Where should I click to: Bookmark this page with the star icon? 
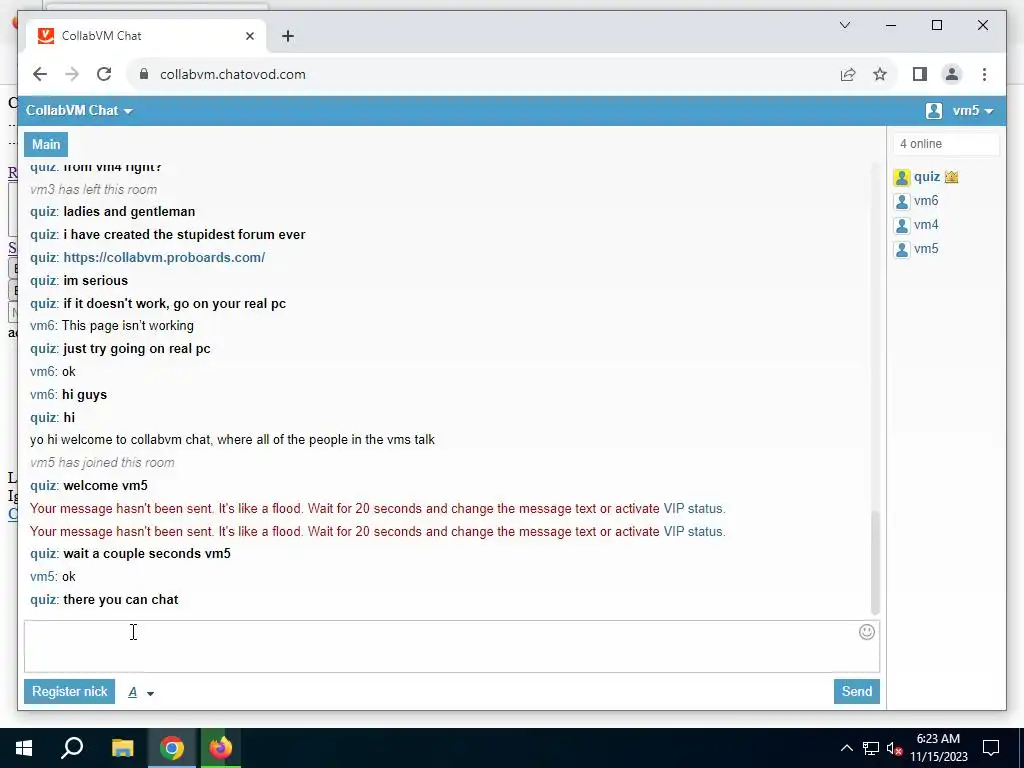pyautogui.click(x=880, y=74)
